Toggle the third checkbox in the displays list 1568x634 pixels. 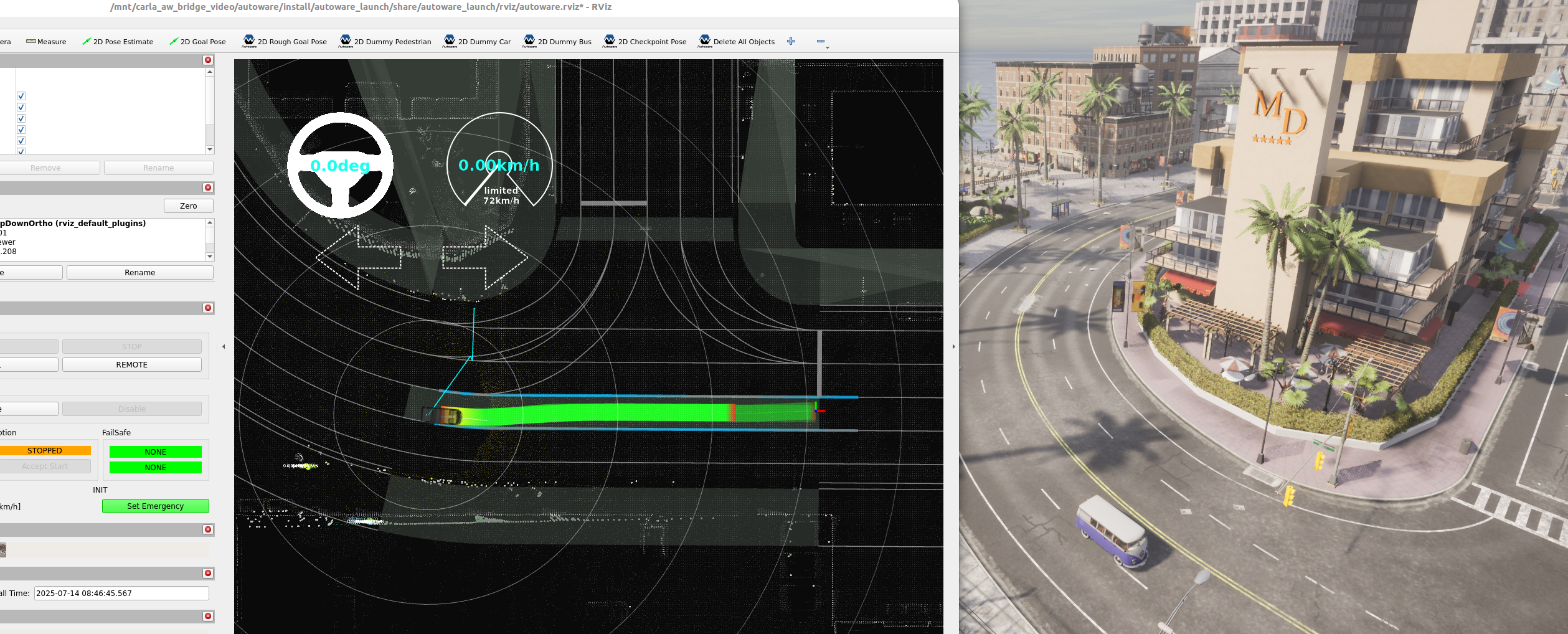(x=21, y=118)
